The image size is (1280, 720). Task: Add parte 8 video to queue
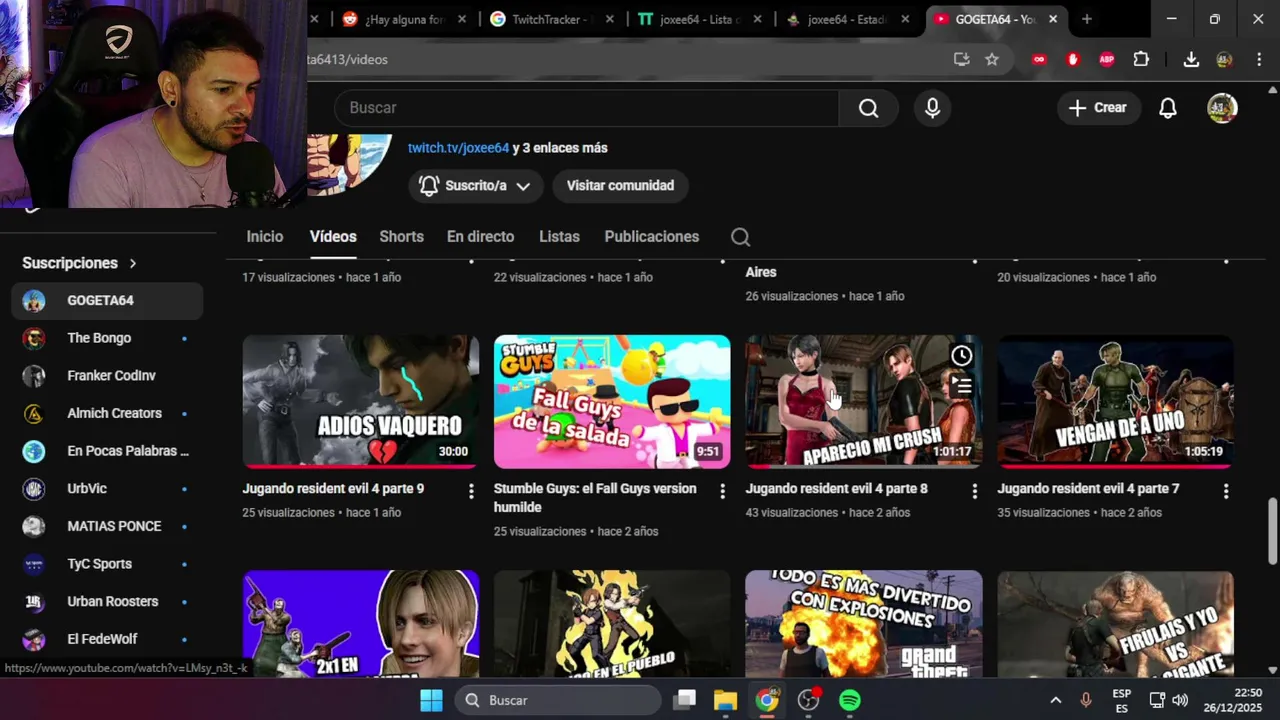(x=961, y=386)
